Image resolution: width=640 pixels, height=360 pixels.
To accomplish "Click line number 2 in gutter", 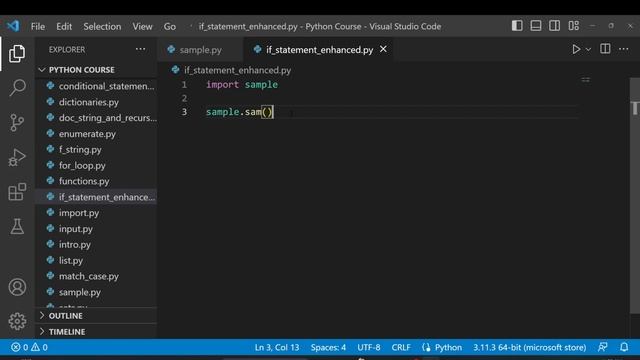I will 184,98.
